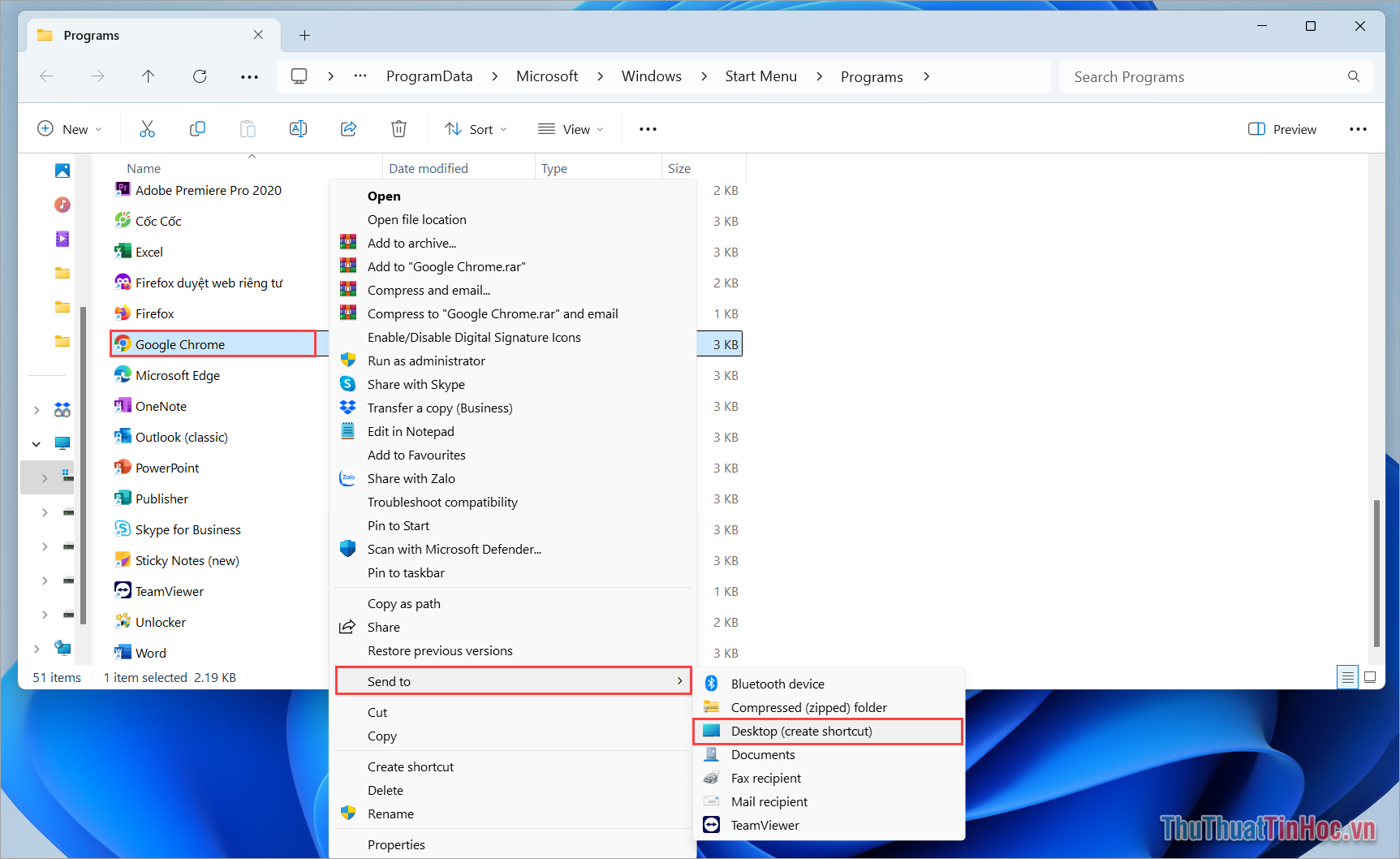Copy Google Chrome with the toolbar copy icon
Image resolution: width=1400 pixels, height=859 pixels.
197,128
